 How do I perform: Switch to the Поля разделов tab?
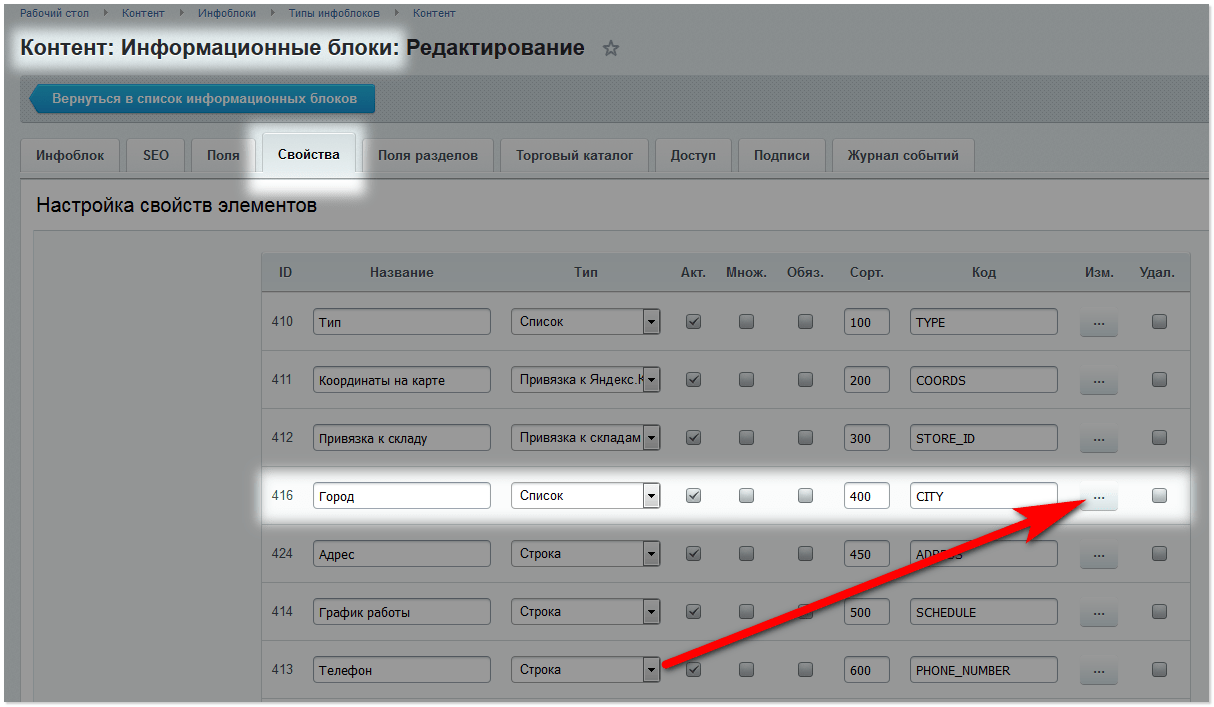428,156
